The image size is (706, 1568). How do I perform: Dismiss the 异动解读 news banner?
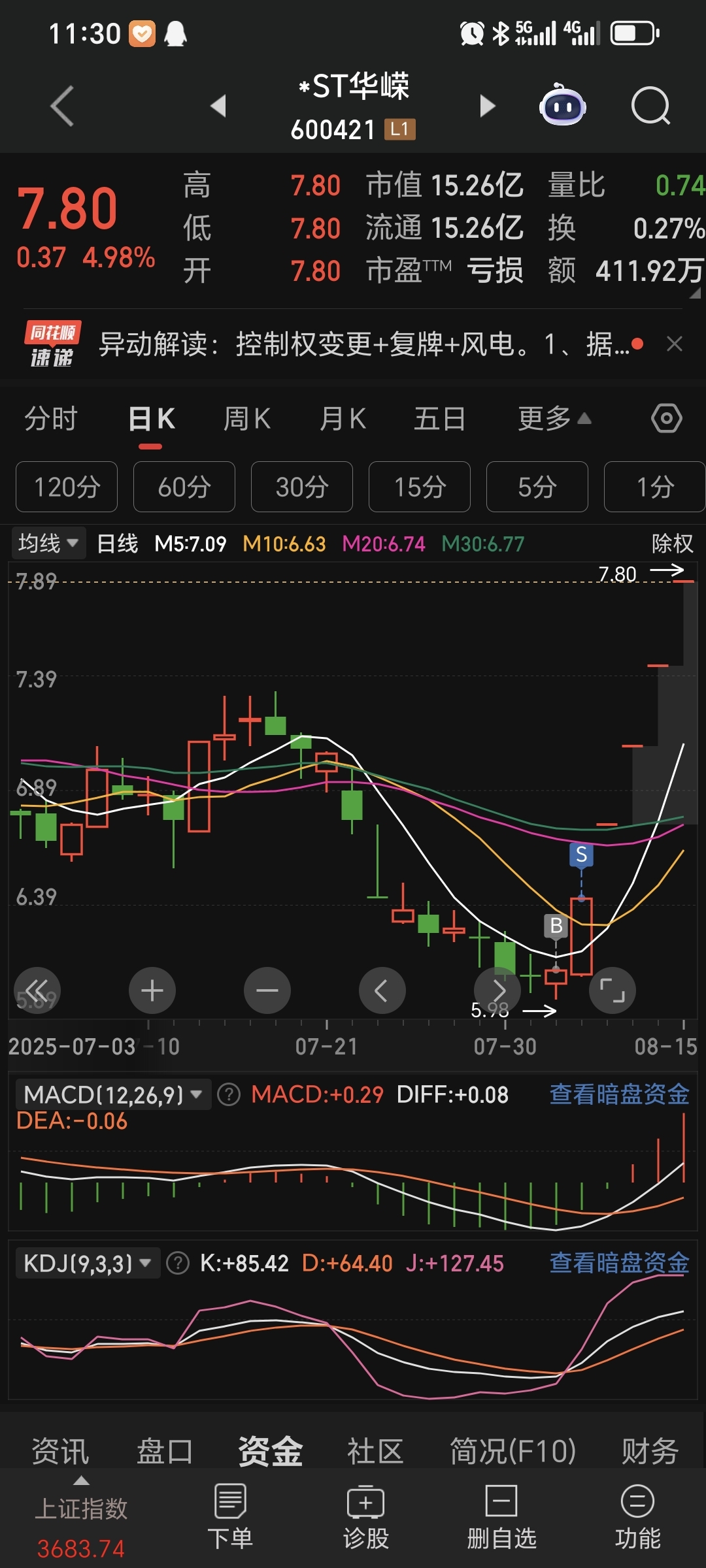click(675, 344)
